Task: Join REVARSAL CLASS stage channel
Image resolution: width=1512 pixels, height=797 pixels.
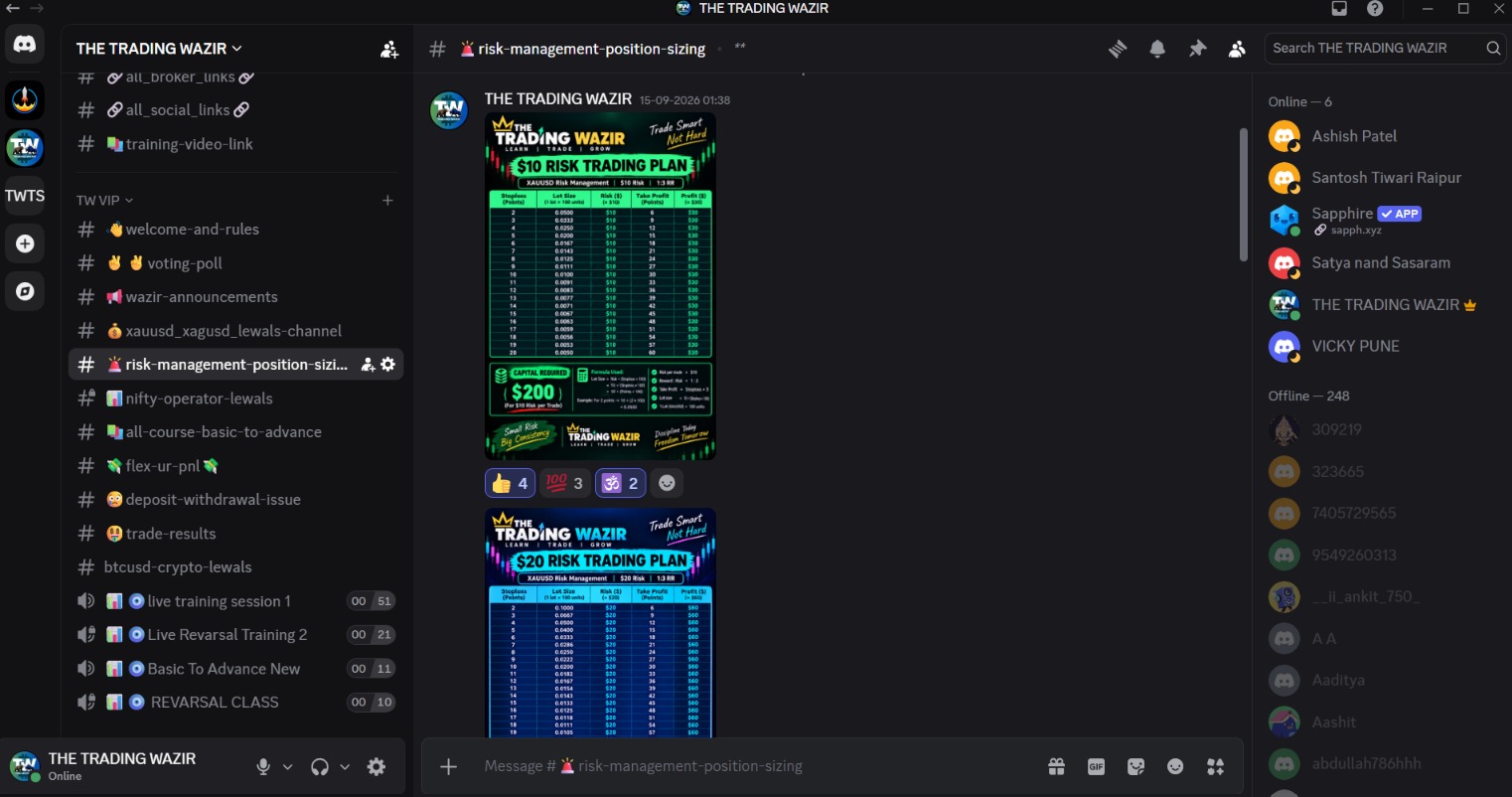Action: click(235, 703)
